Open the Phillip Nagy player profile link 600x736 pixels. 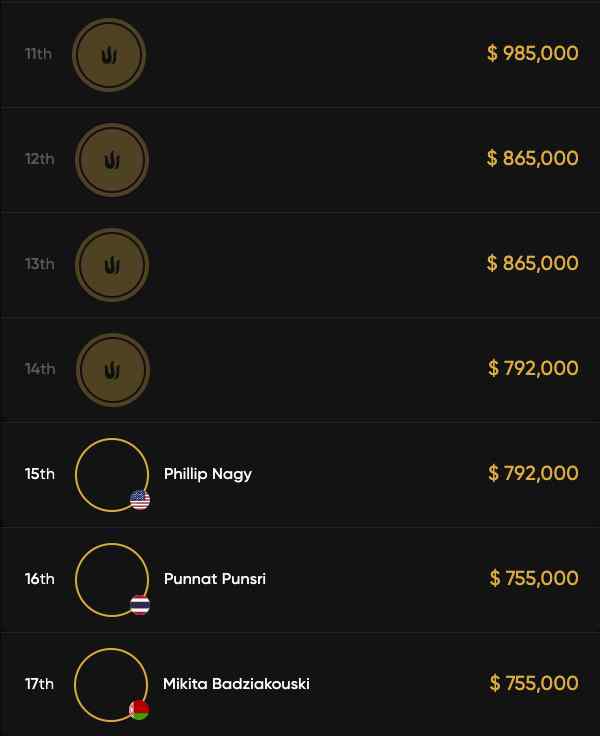pos(208,474)
